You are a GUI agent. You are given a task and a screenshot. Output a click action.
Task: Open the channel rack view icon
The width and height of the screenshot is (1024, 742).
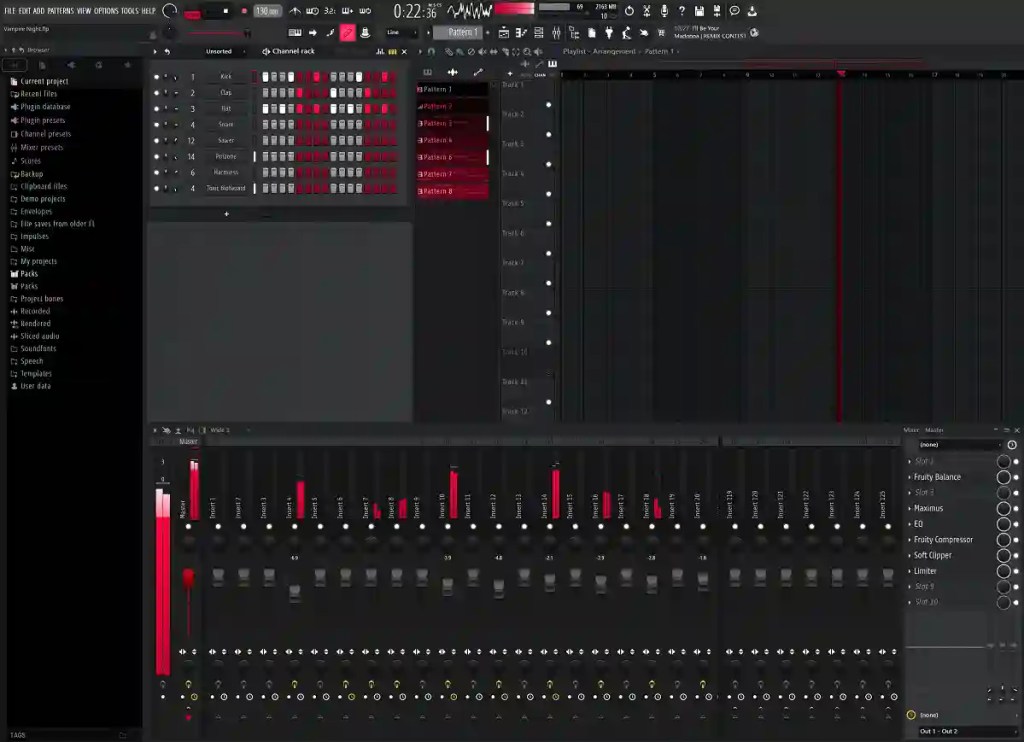click(539, 33)
